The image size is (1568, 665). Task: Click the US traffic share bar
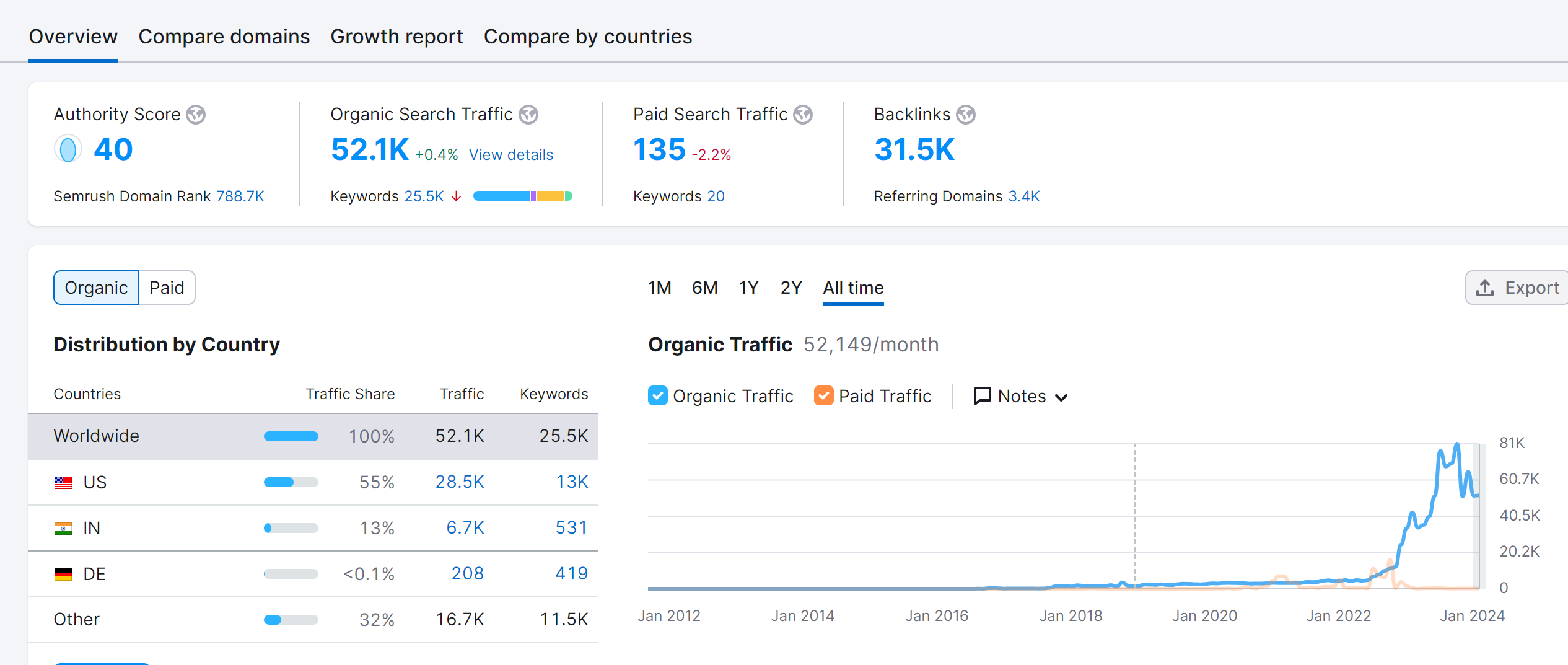(291, 482)
